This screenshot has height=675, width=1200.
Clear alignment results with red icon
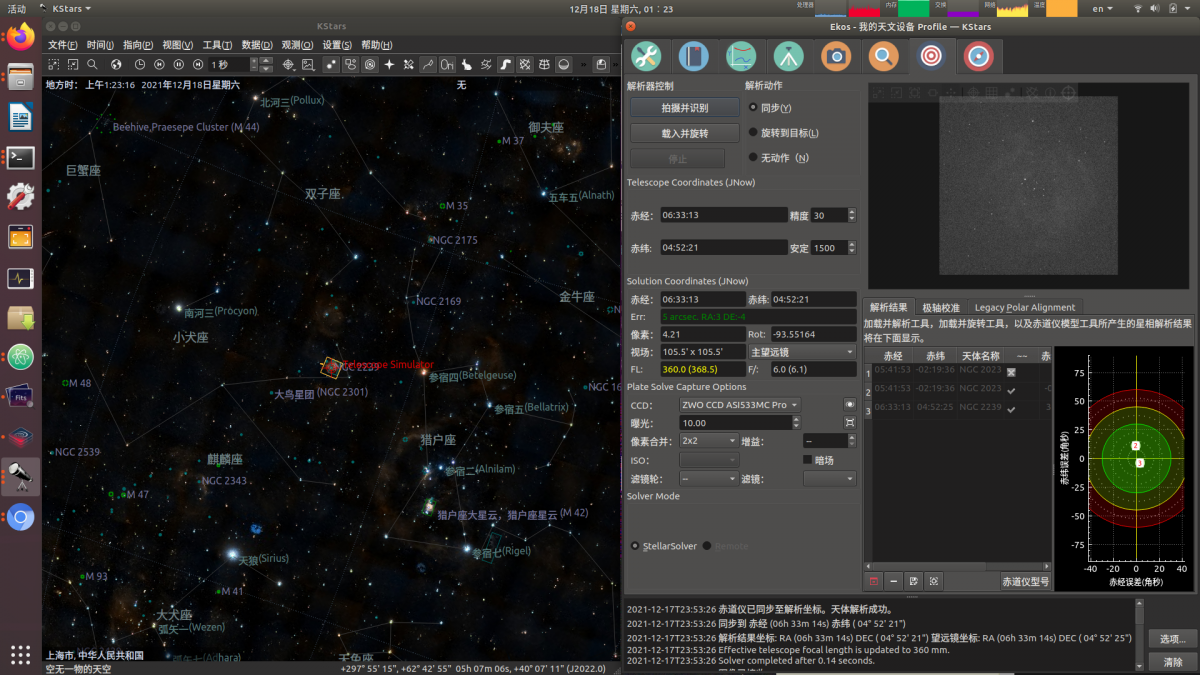[873, 581]
